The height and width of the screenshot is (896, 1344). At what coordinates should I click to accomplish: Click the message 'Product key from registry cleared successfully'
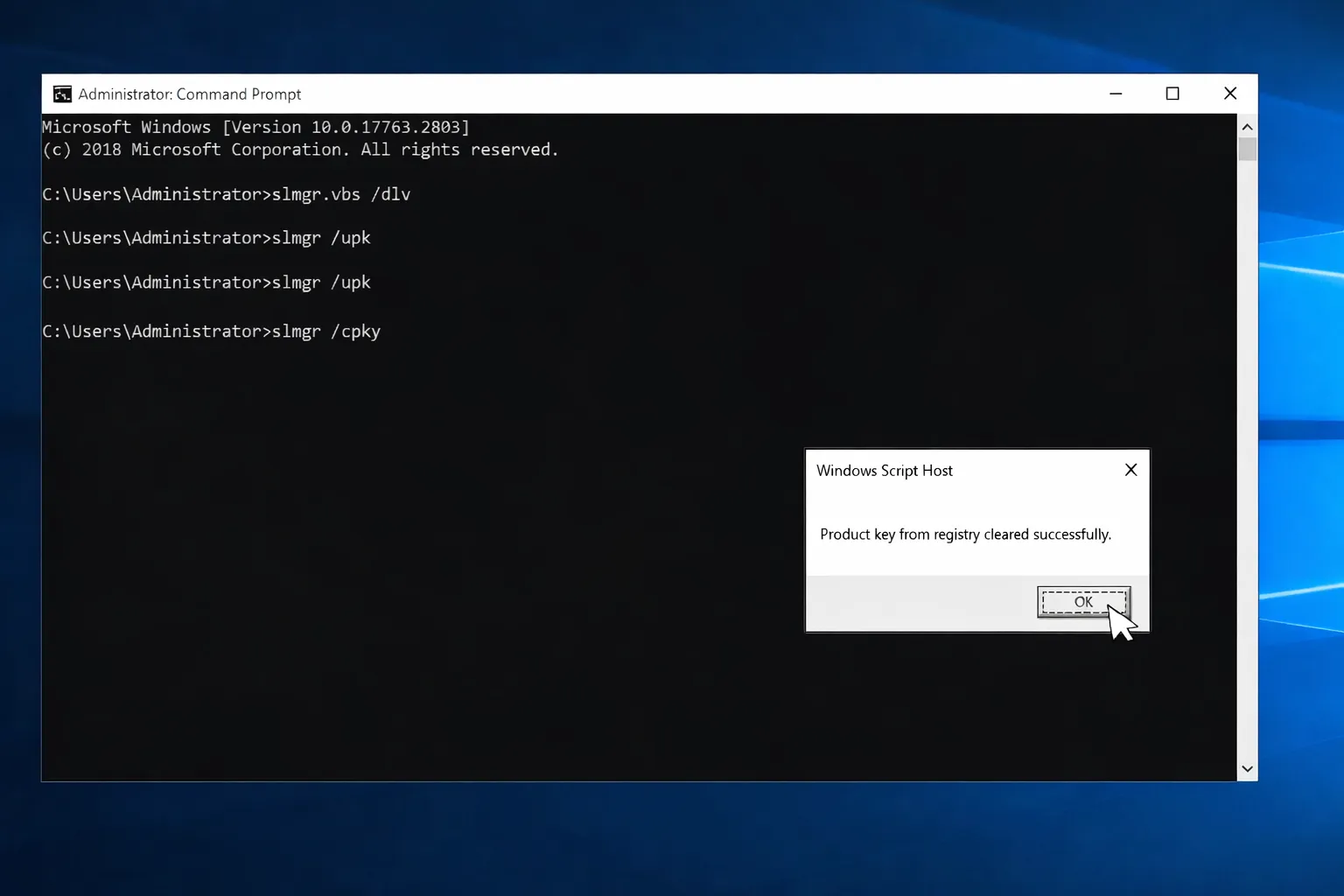tap(965, 534)
